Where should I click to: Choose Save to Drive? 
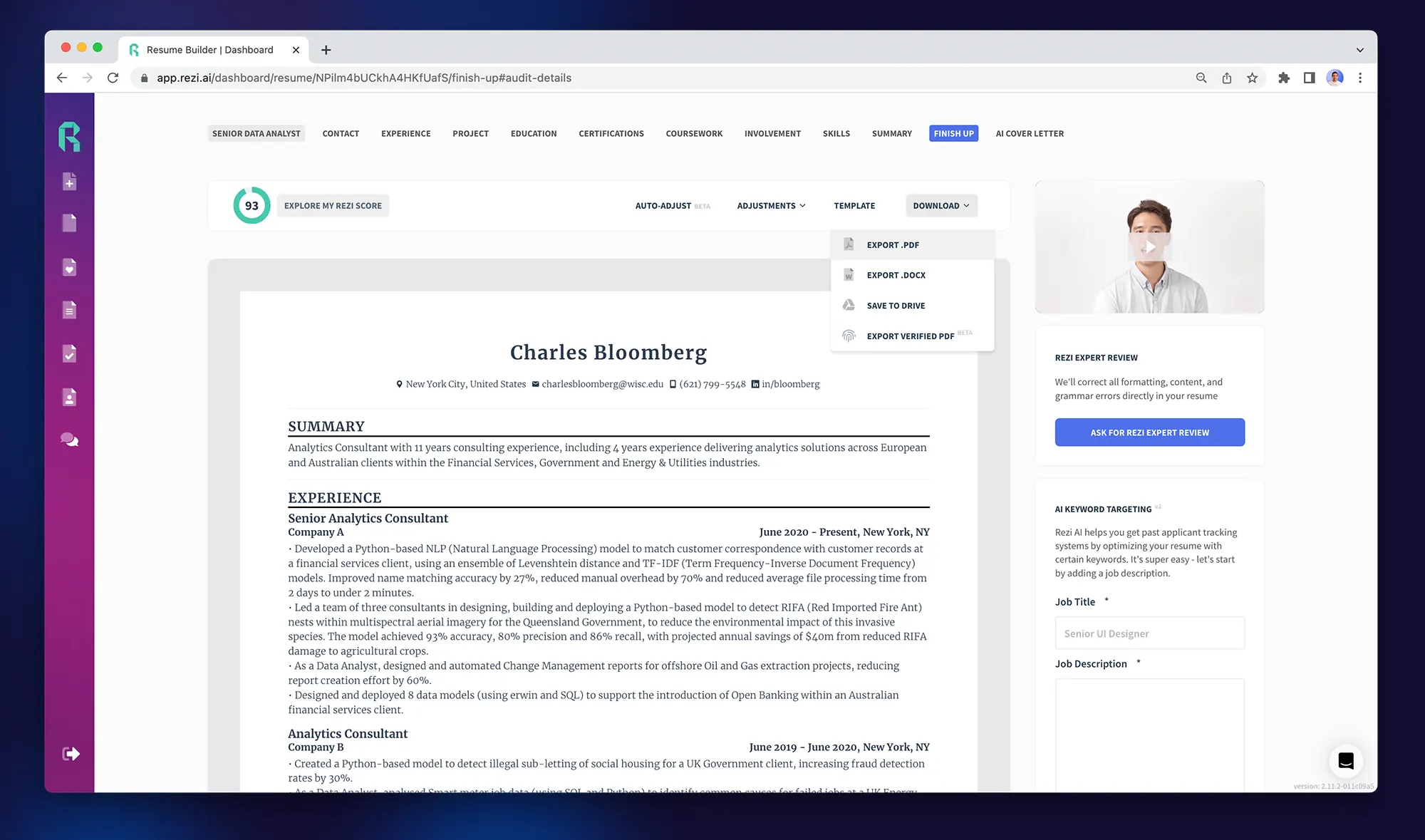click(x=912, y=305)
